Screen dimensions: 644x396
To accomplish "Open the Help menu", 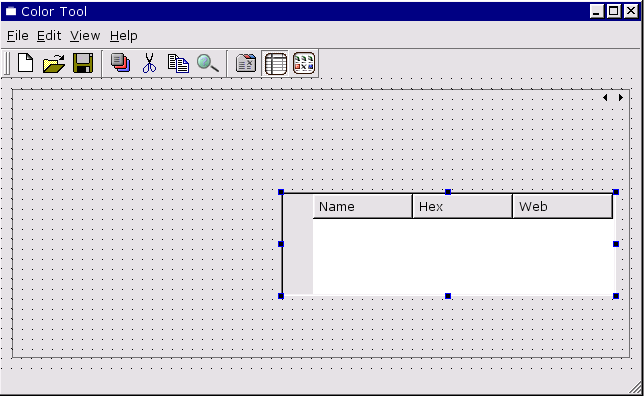I will (x=124, y=36).
